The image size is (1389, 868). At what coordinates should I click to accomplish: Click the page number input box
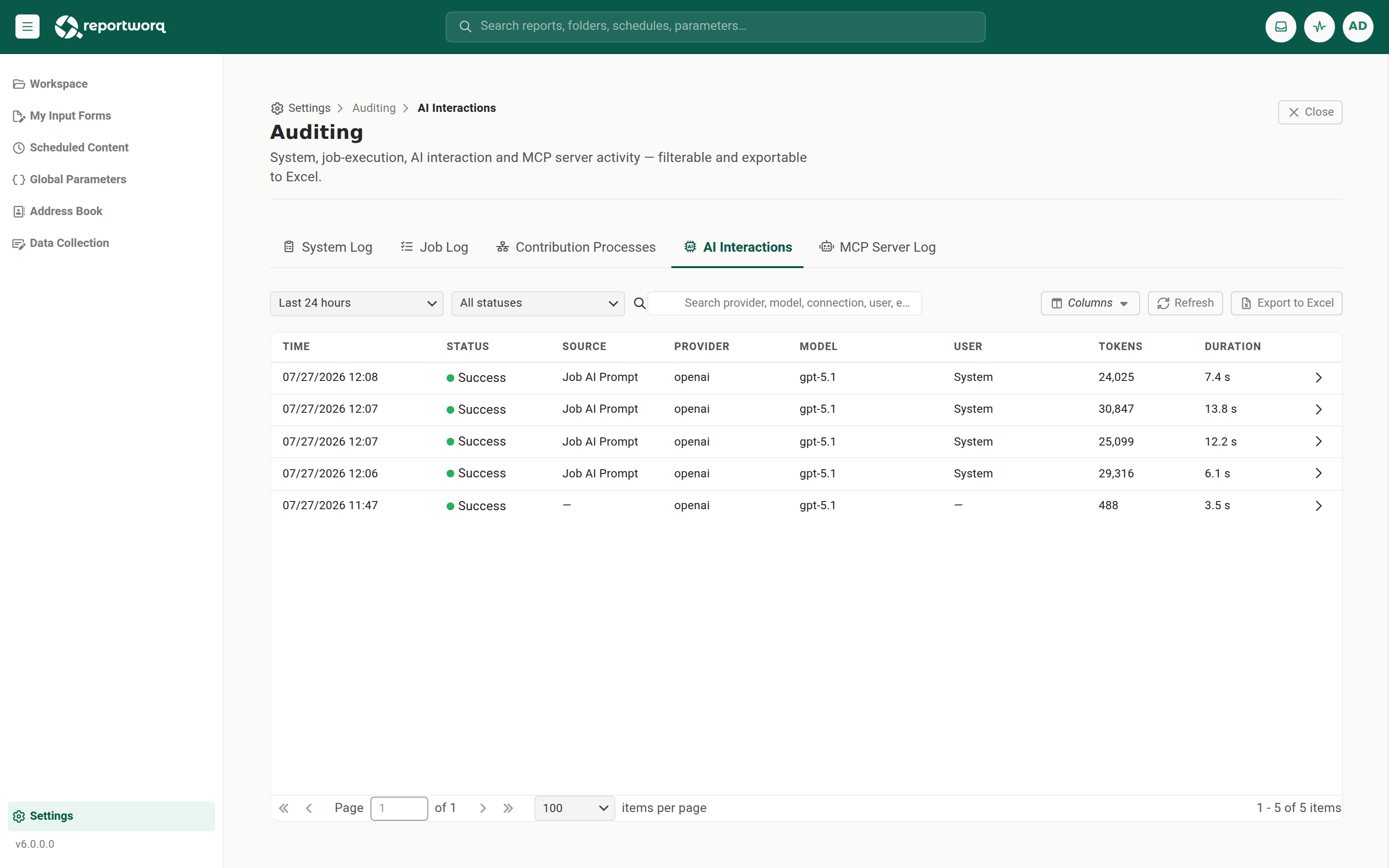click(399, 808)
